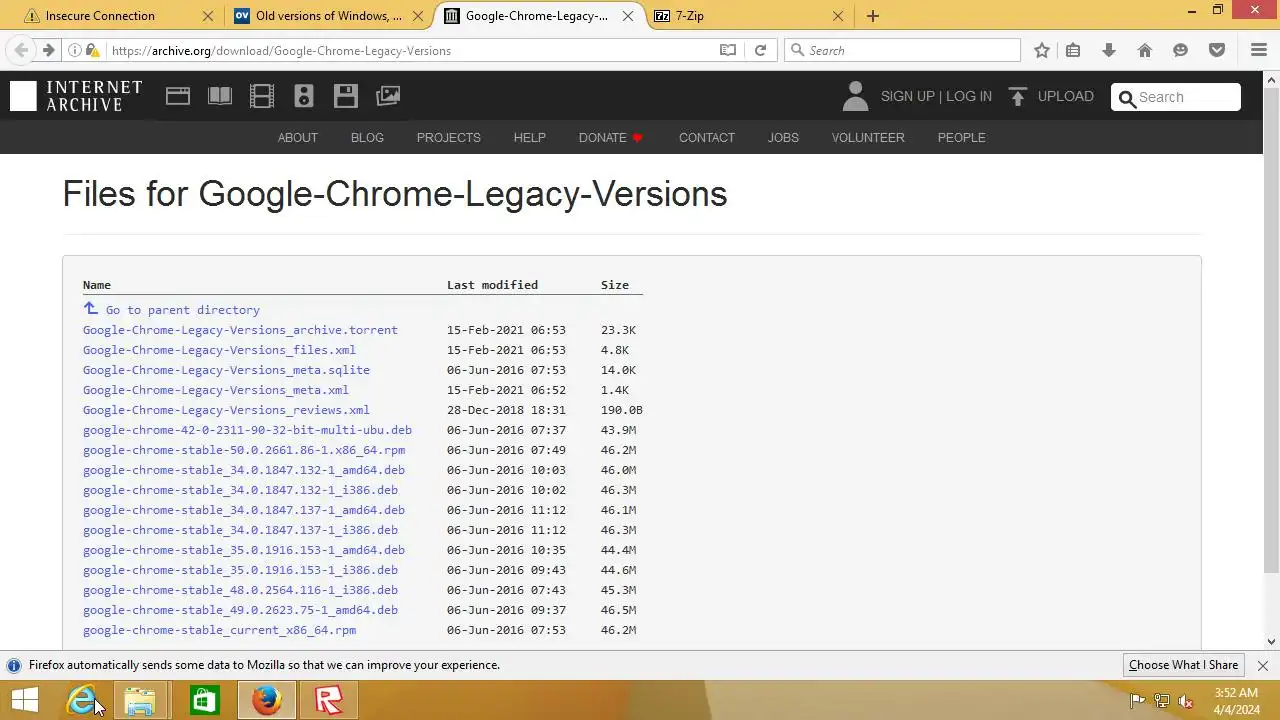Open the ABOUT menu item
The image size is (1280, 720).
coord(297,138)
